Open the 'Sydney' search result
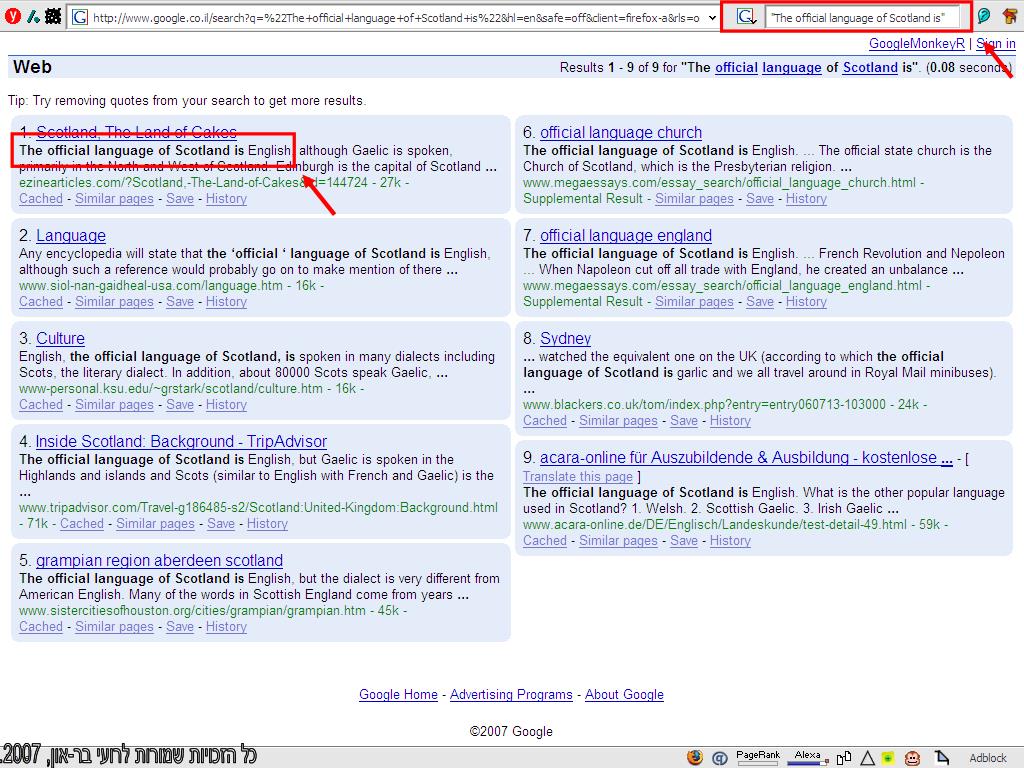The height and width of the screenshot is (768, 1024). tap(565, 338)
